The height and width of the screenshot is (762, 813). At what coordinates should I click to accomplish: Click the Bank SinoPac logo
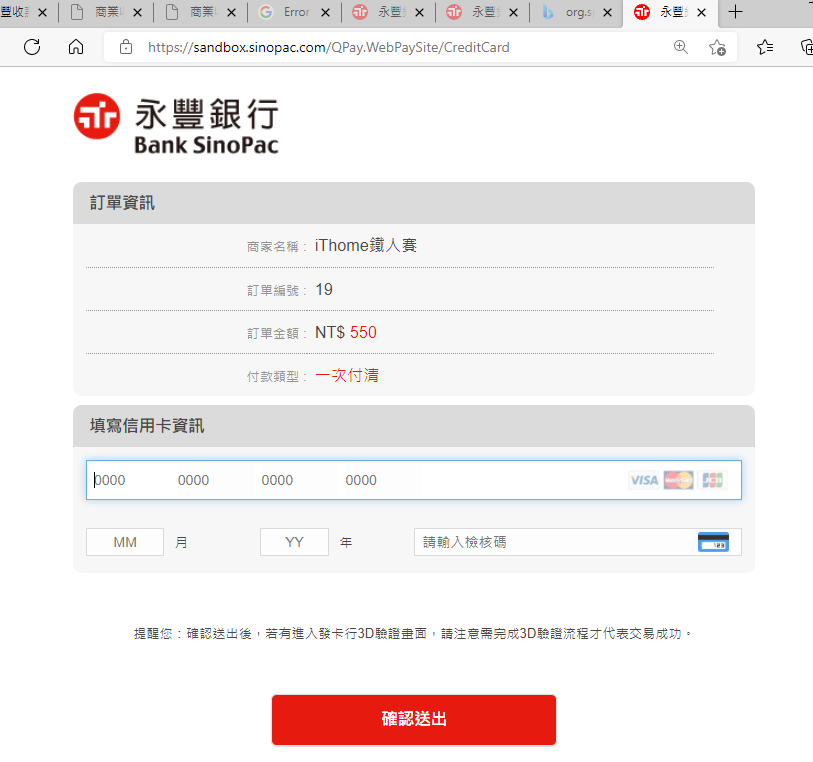[x=176, y=124]
